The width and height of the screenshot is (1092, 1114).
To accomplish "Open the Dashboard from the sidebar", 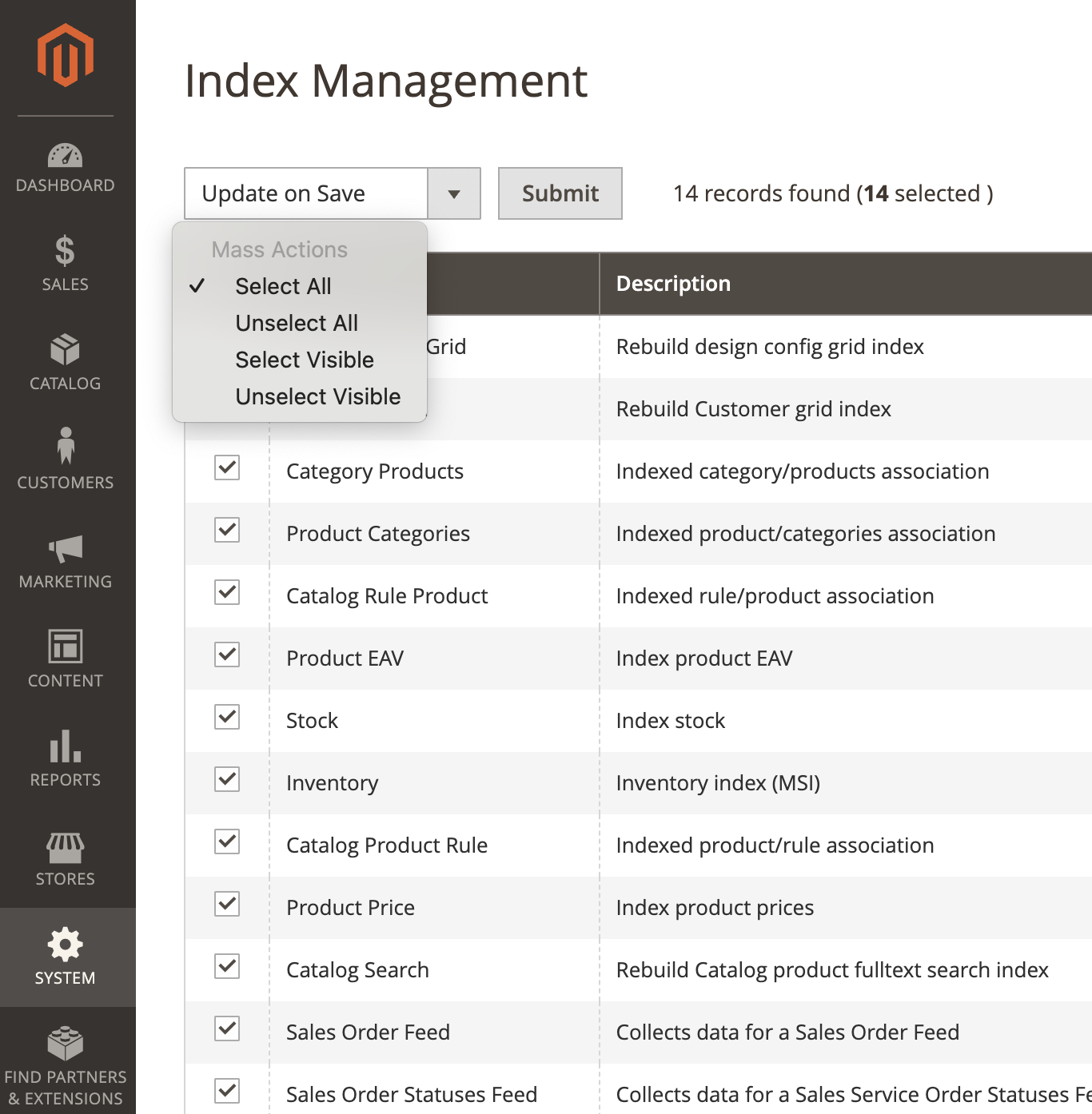I will pyautogui.click(x=65, y=165).
